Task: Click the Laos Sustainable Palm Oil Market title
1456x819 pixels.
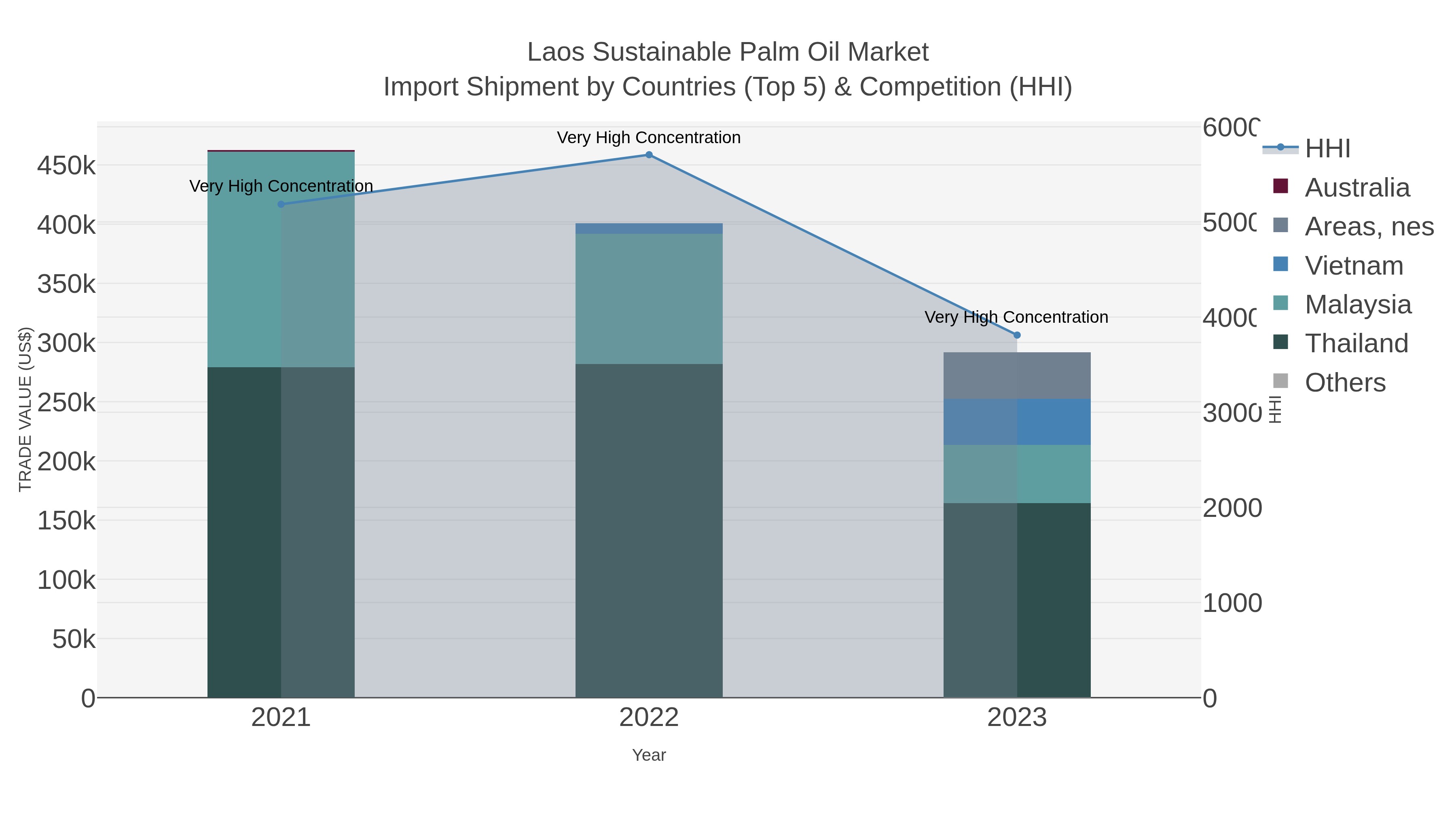Action: 728,52
